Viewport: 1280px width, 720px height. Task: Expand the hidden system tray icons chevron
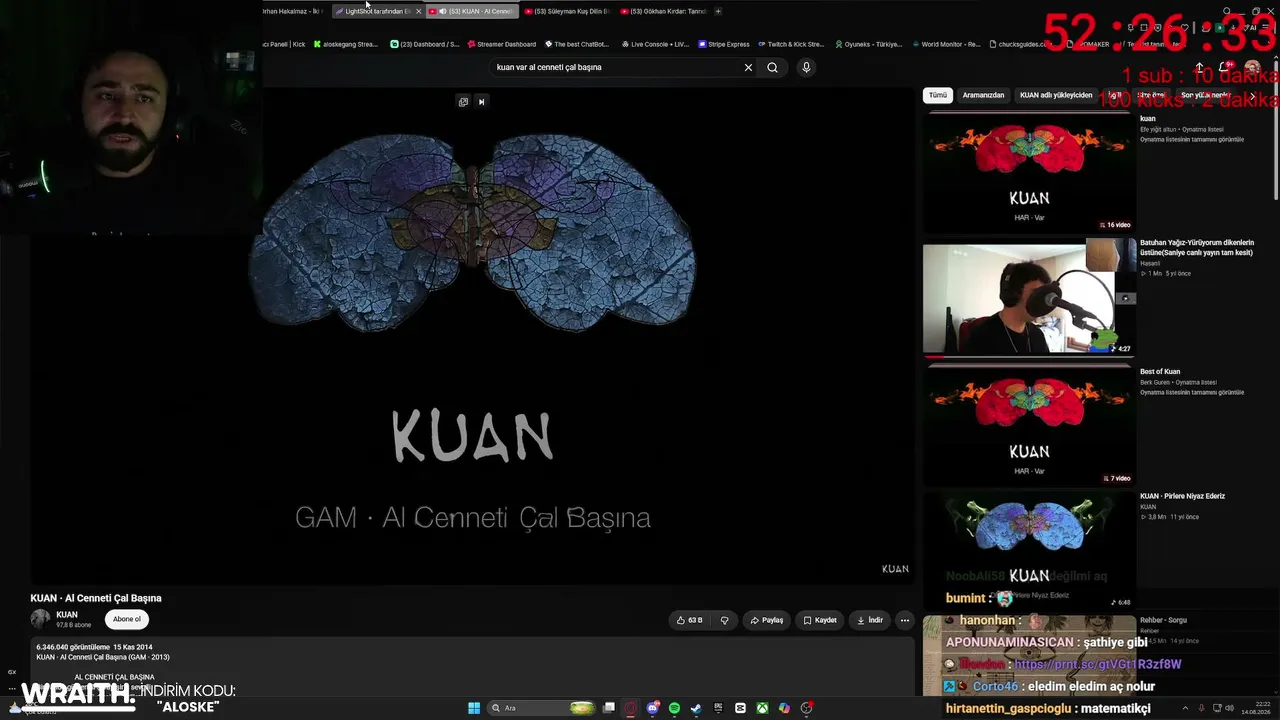1187,708
